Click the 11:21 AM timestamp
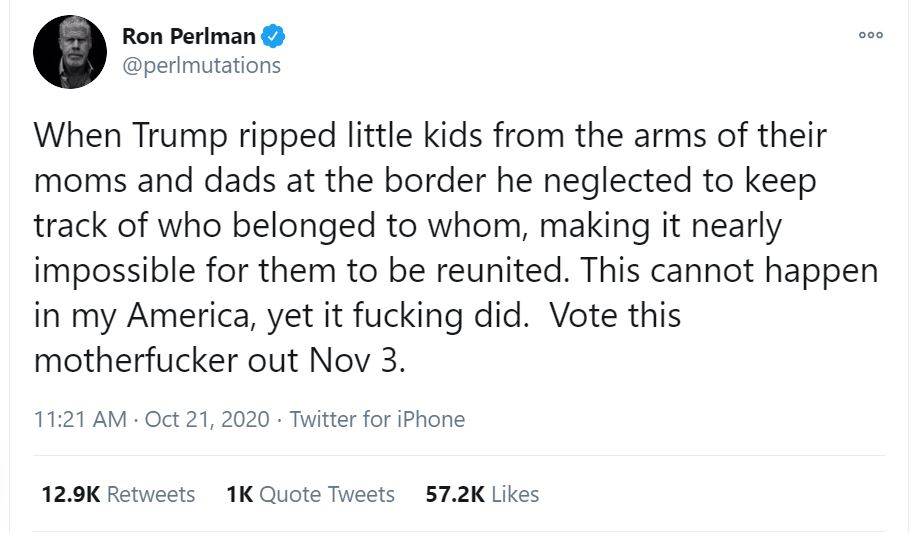 pos(80,419)
